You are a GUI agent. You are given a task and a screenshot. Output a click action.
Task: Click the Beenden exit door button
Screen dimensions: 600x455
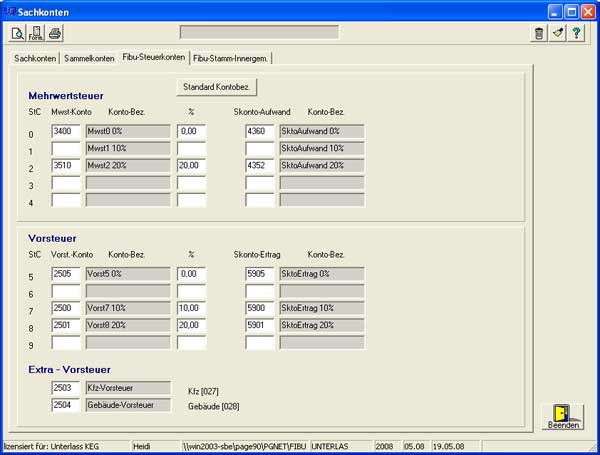pyautogui.click(x=563, y=417)
